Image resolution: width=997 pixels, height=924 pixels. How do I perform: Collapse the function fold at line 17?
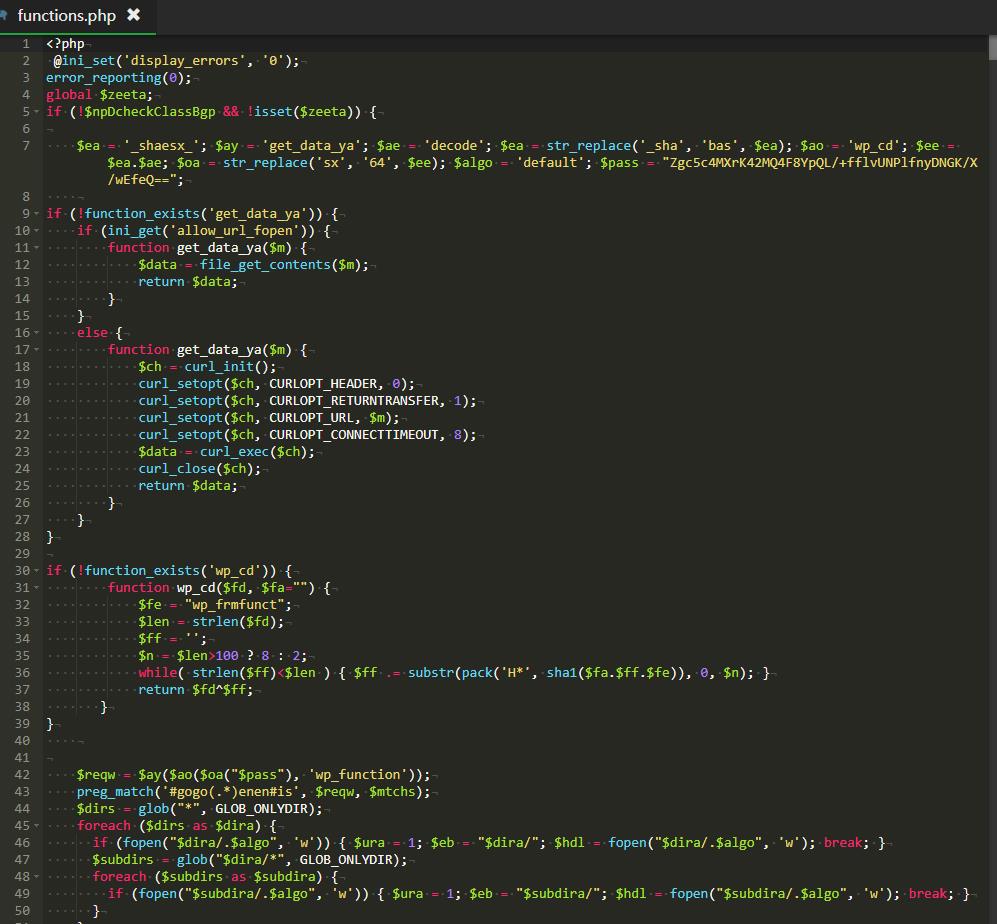[36, 350]
